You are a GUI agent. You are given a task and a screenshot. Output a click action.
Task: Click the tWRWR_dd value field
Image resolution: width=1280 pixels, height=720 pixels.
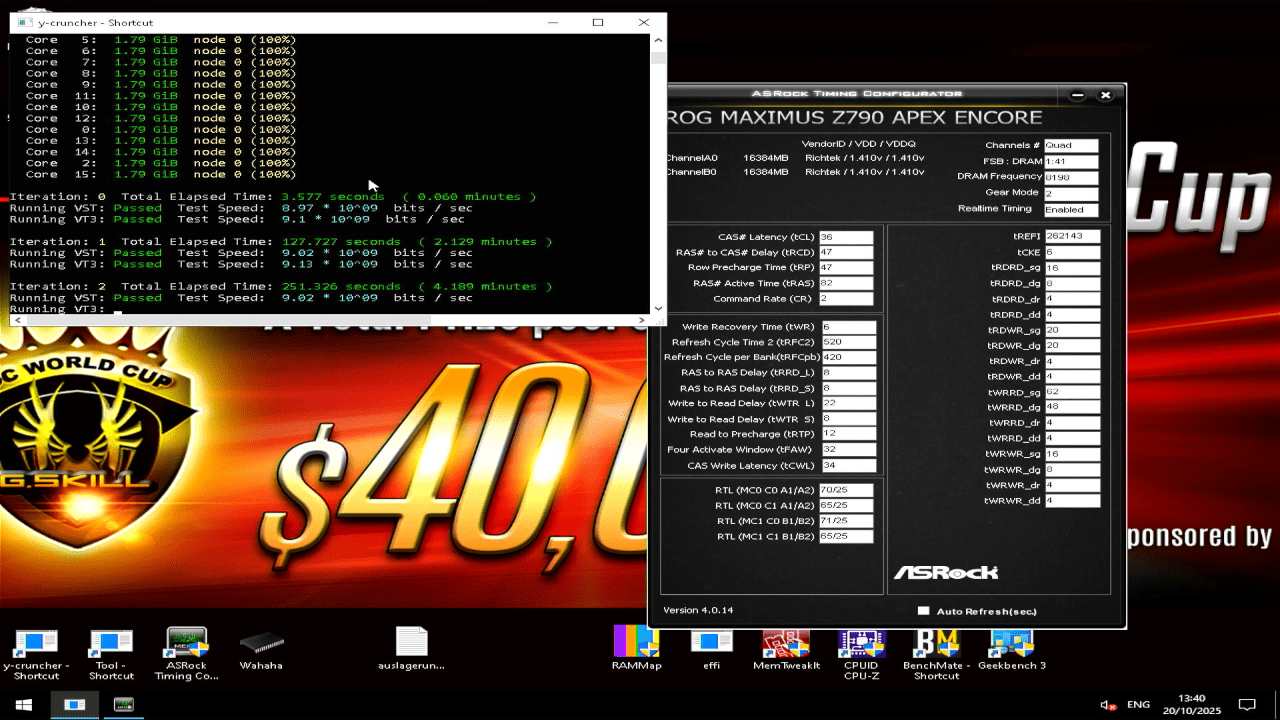coord(1072,501)
